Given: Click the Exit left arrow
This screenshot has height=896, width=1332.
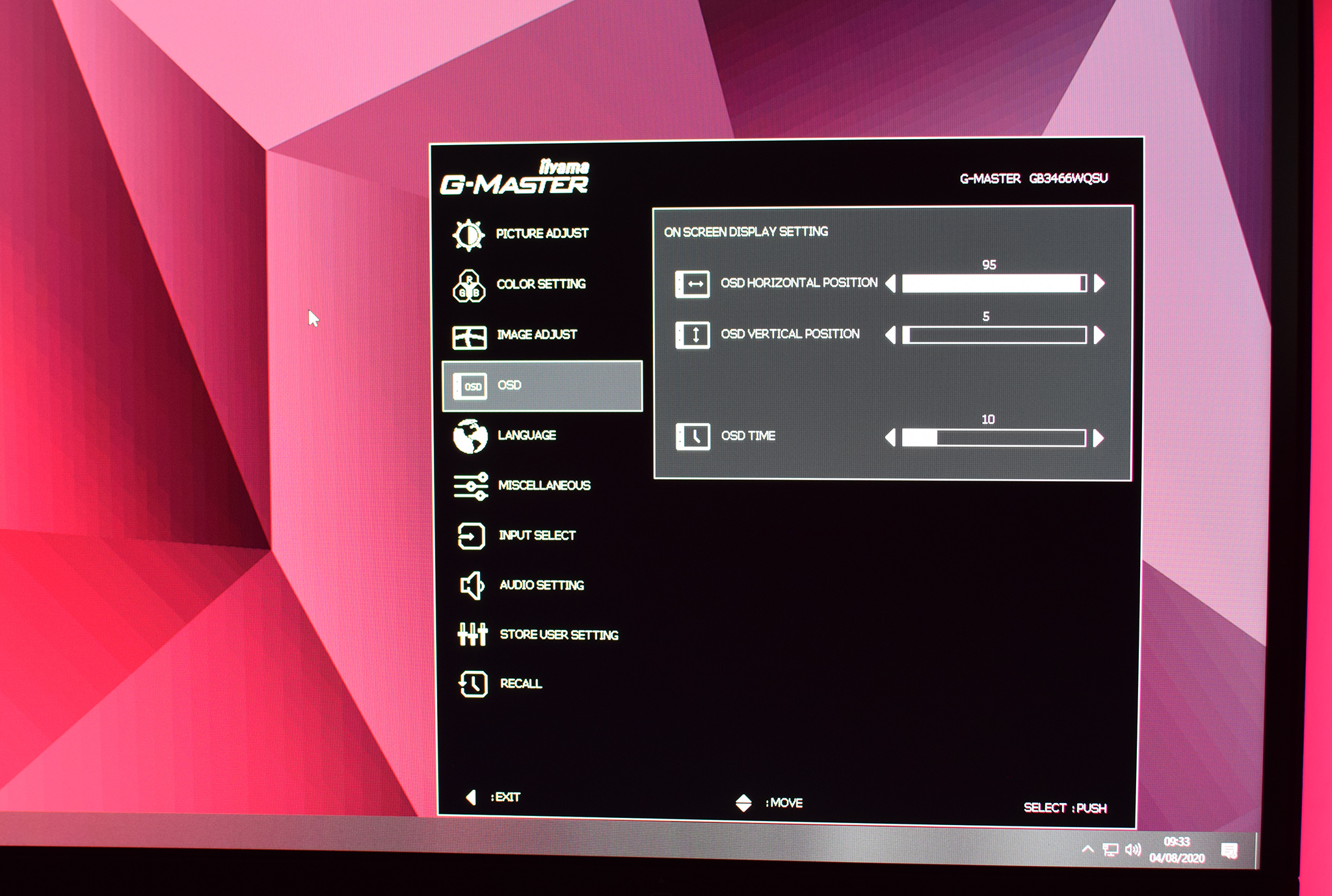Looking at the screenshot, I should pos(471,797).
